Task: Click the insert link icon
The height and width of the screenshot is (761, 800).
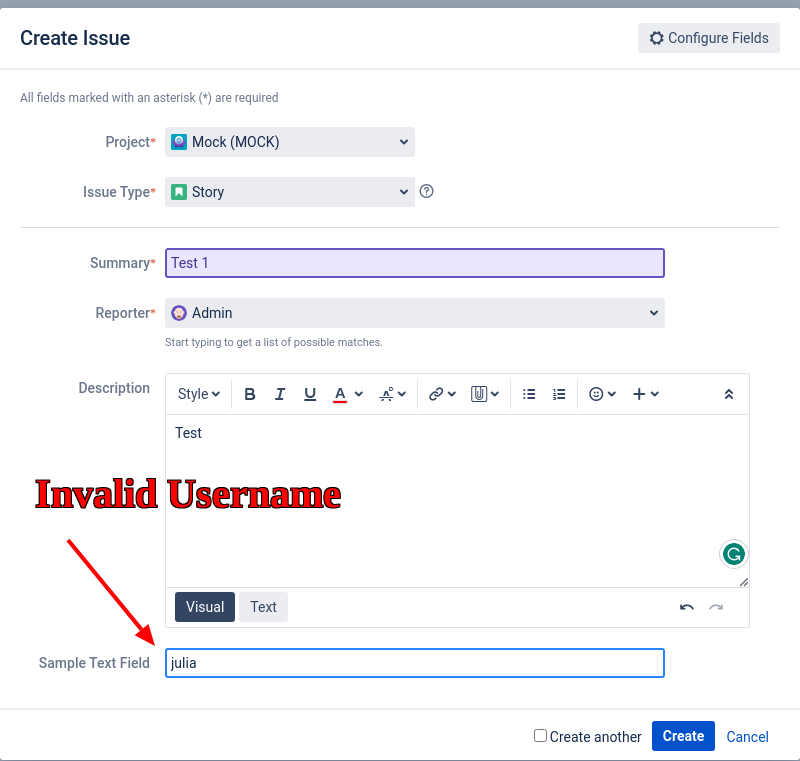Action: click(x=436, y=394)
